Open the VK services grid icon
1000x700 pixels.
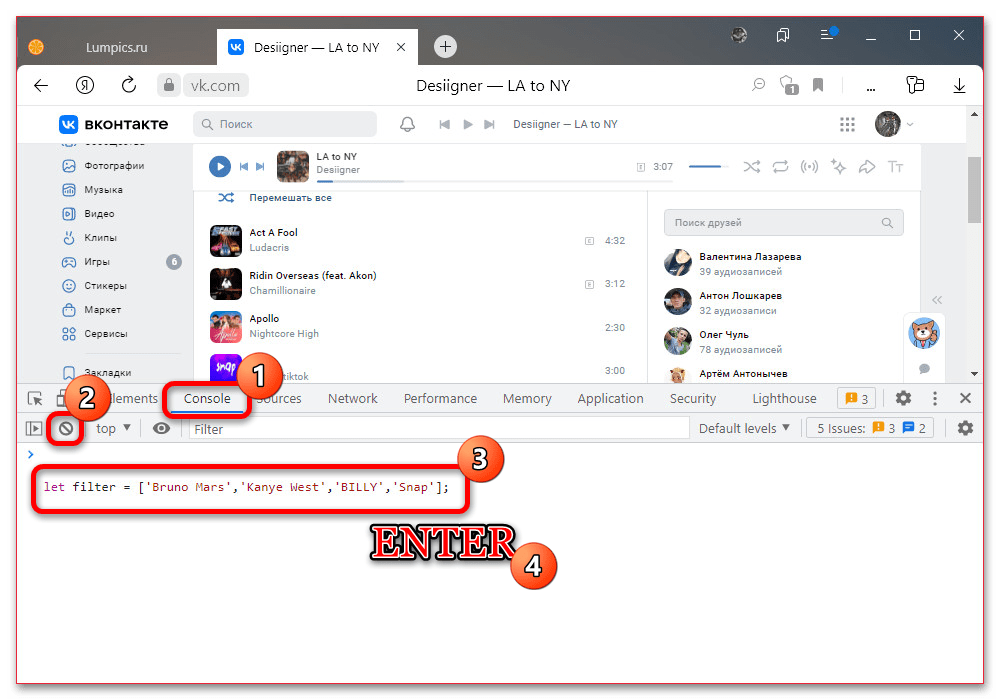tap(847, 124)
